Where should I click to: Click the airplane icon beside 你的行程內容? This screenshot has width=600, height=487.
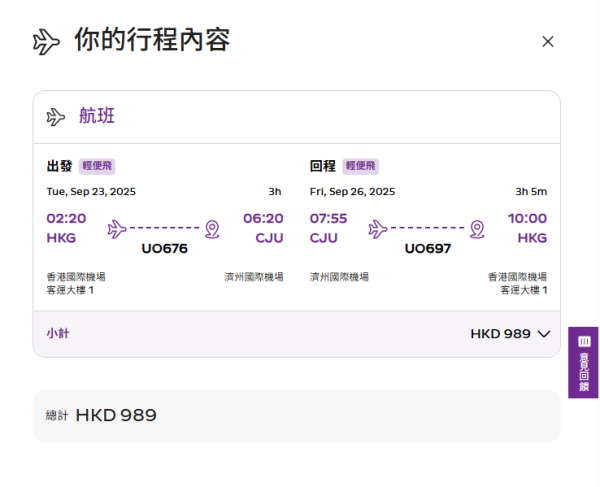(x=46, y=42)
